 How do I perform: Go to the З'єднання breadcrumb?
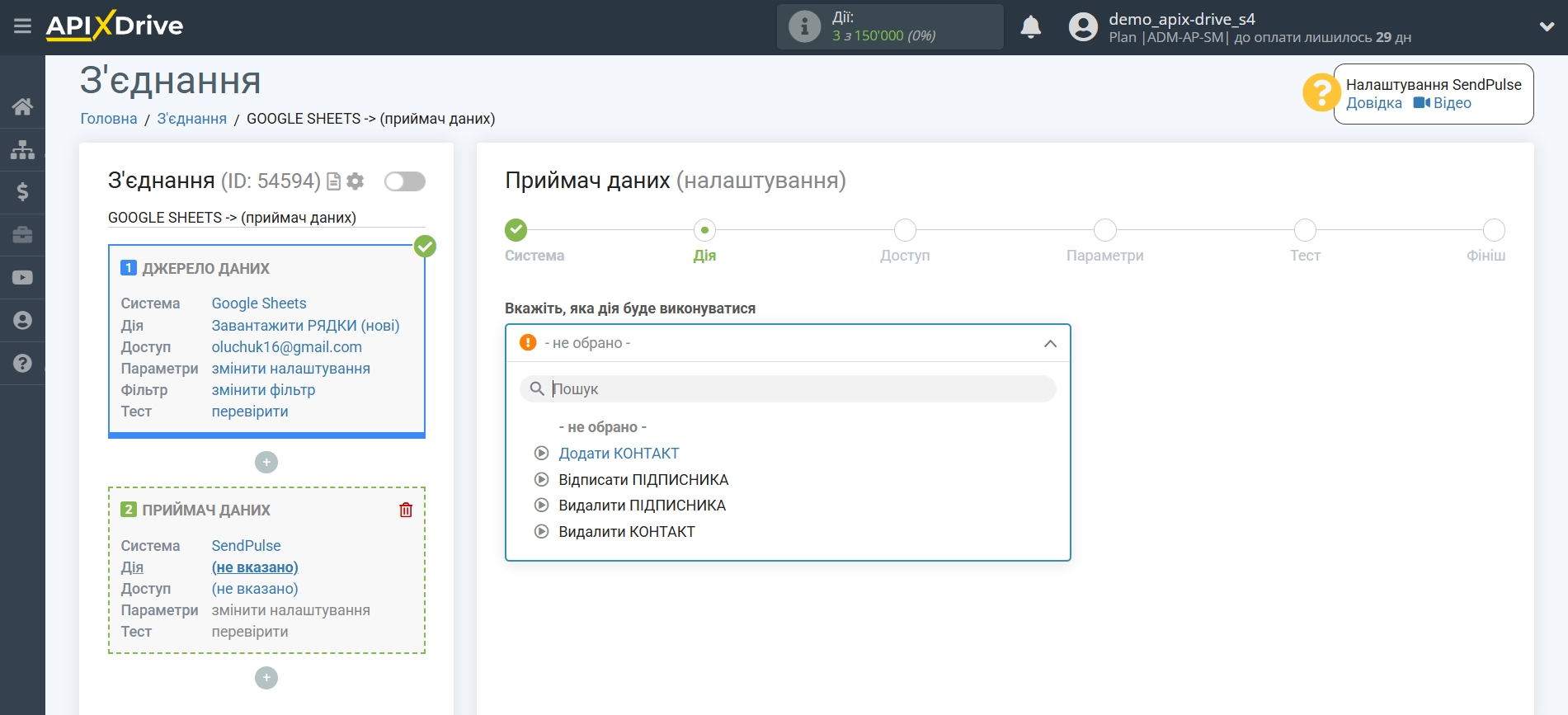192,119
